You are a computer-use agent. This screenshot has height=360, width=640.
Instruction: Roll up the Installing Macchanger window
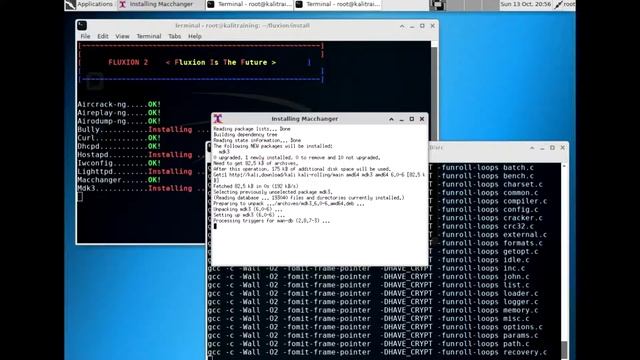point(391,119)
